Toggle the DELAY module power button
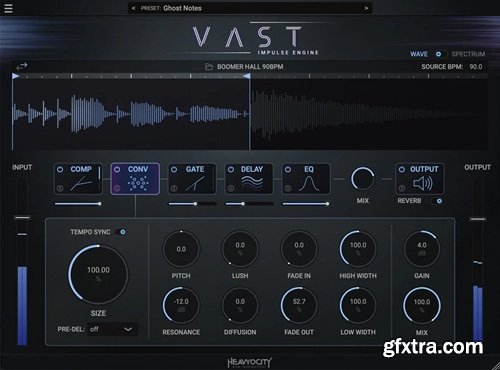Viewport: 500px width, 370px height. 231,169
